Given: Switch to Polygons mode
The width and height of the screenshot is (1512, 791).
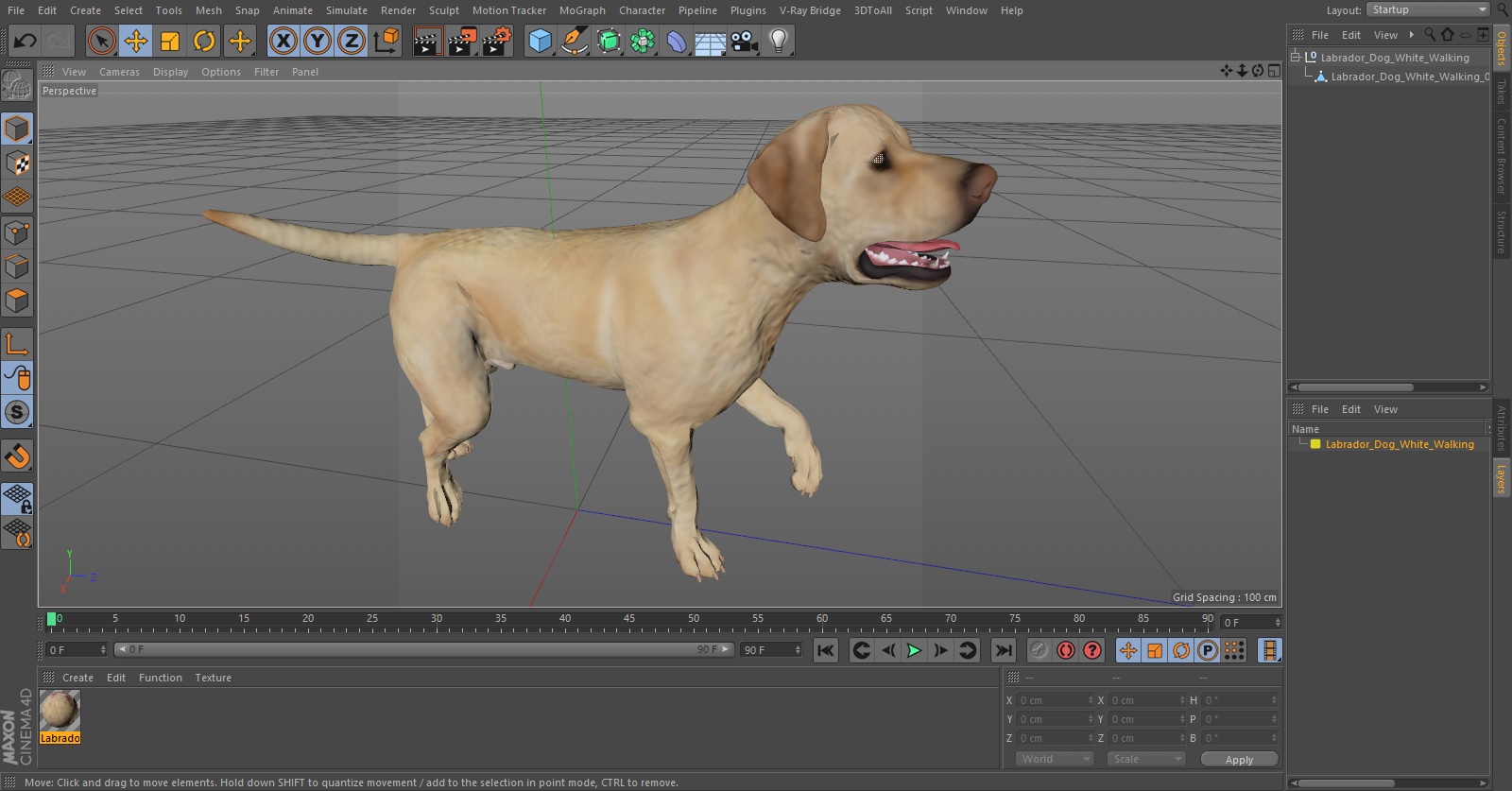Looking at the screenshot, I should (x=17, y=301).
